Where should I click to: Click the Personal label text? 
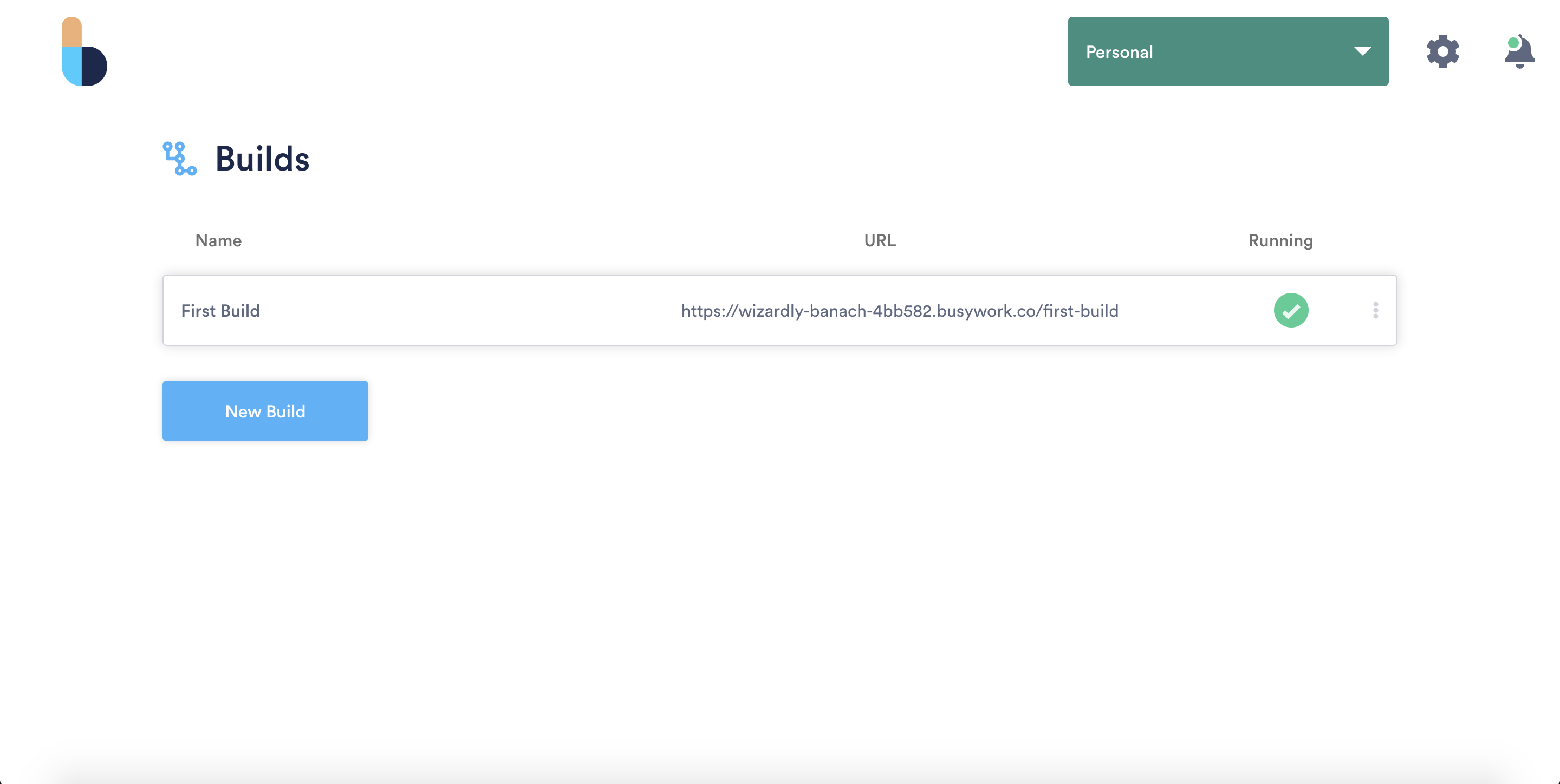pos(1119,52)
